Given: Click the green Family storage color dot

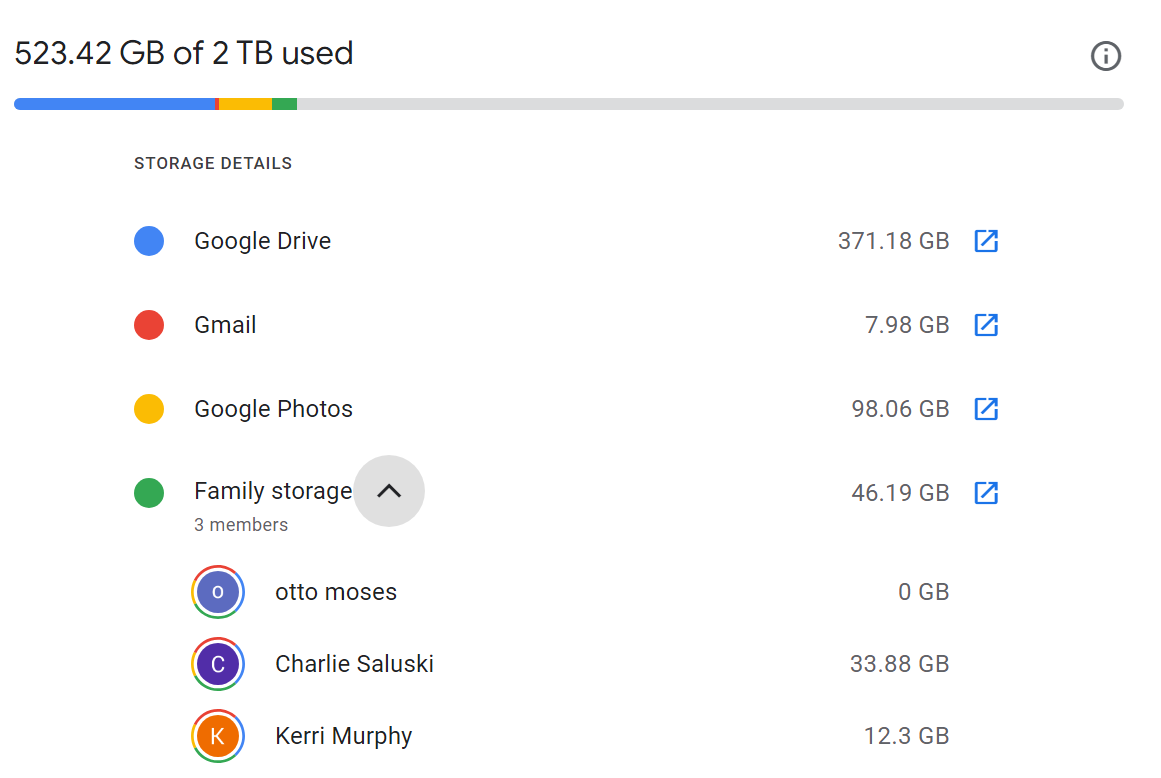Looking at the screenshot, I should point(149,493).
